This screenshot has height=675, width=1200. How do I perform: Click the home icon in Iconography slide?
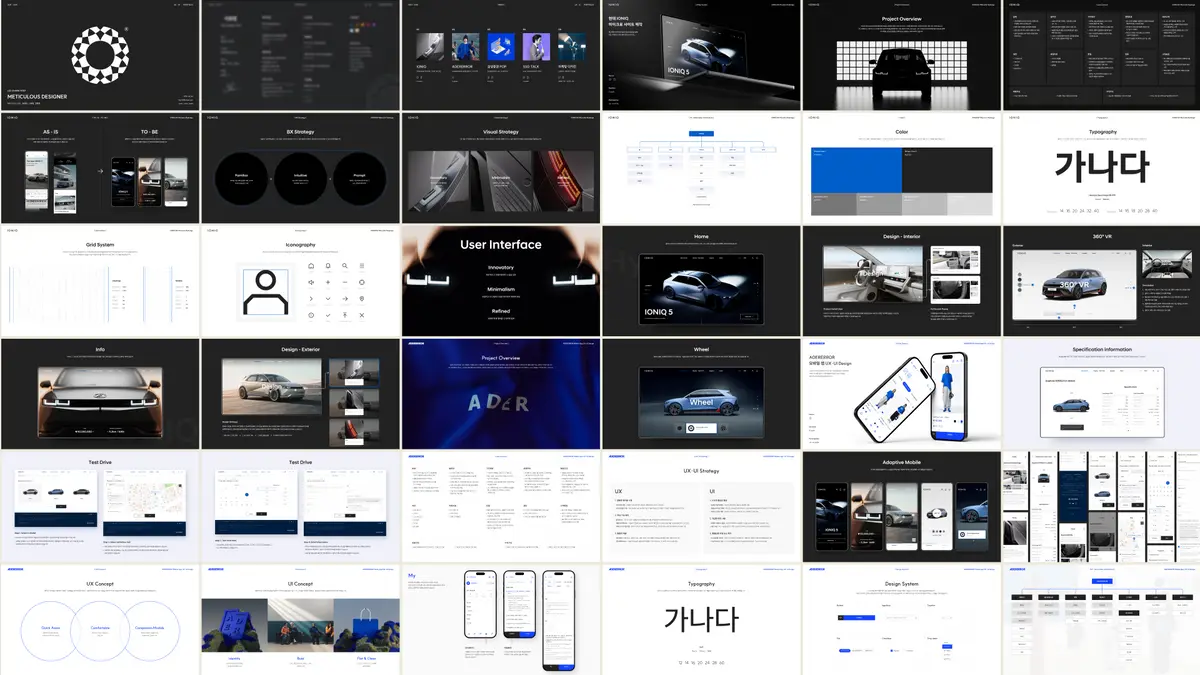coord(311,266)
